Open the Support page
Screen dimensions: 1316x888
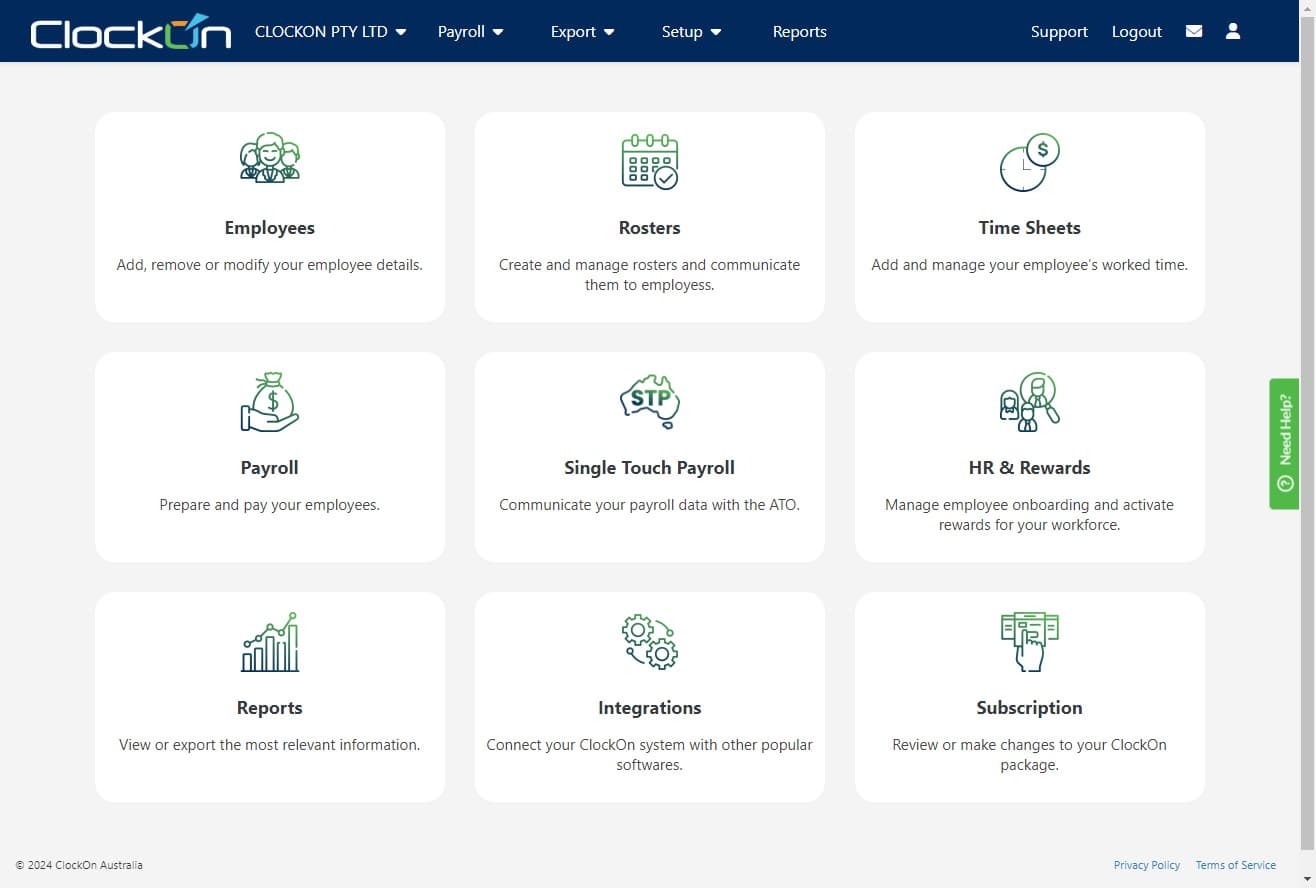pos(1059,31)
